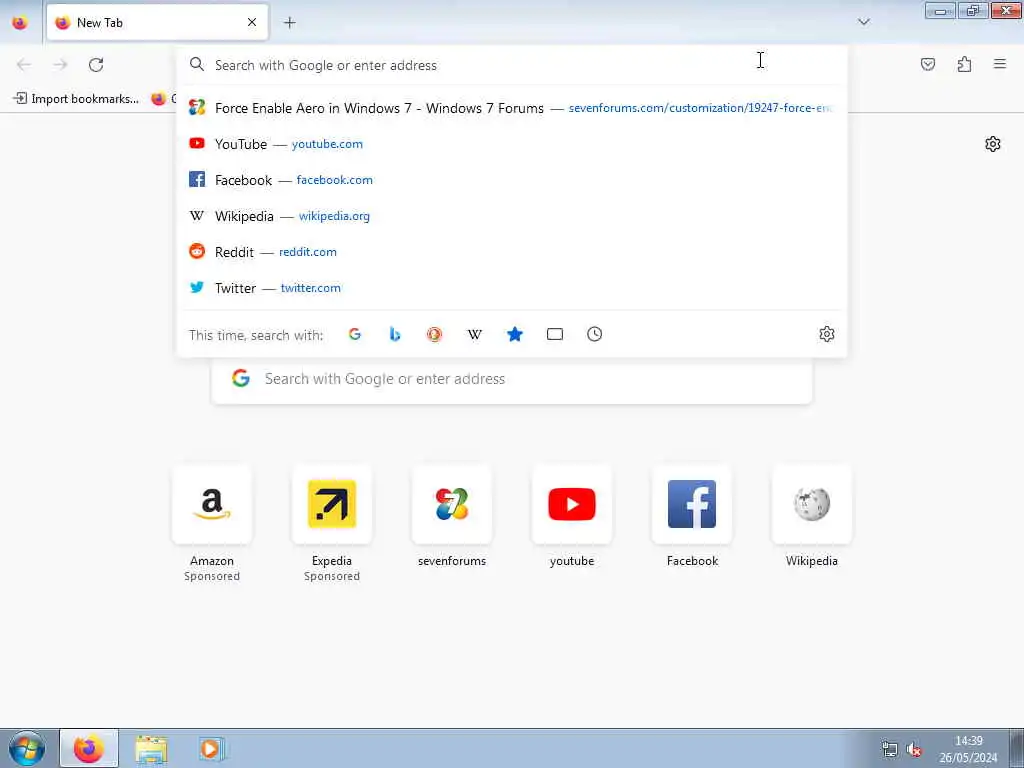Click Import bookmarks in bookmarks toolbar
The height and width of the screenshot is (768, 1024).
[x=76, y=99]
